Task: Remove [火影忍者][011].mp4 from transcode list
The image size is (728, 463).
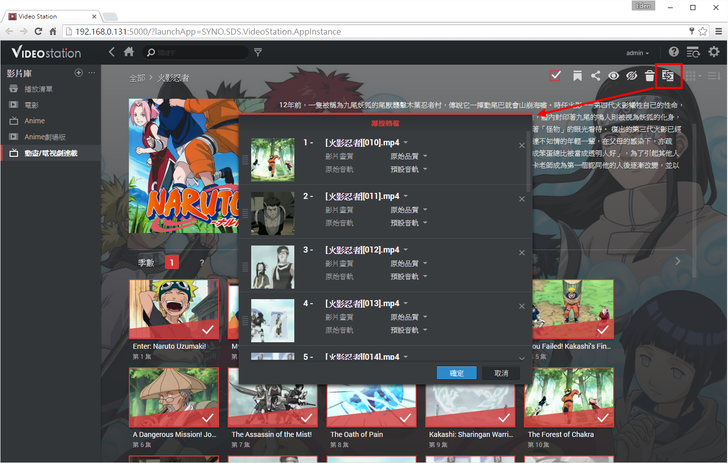Action: coord(522,199)
